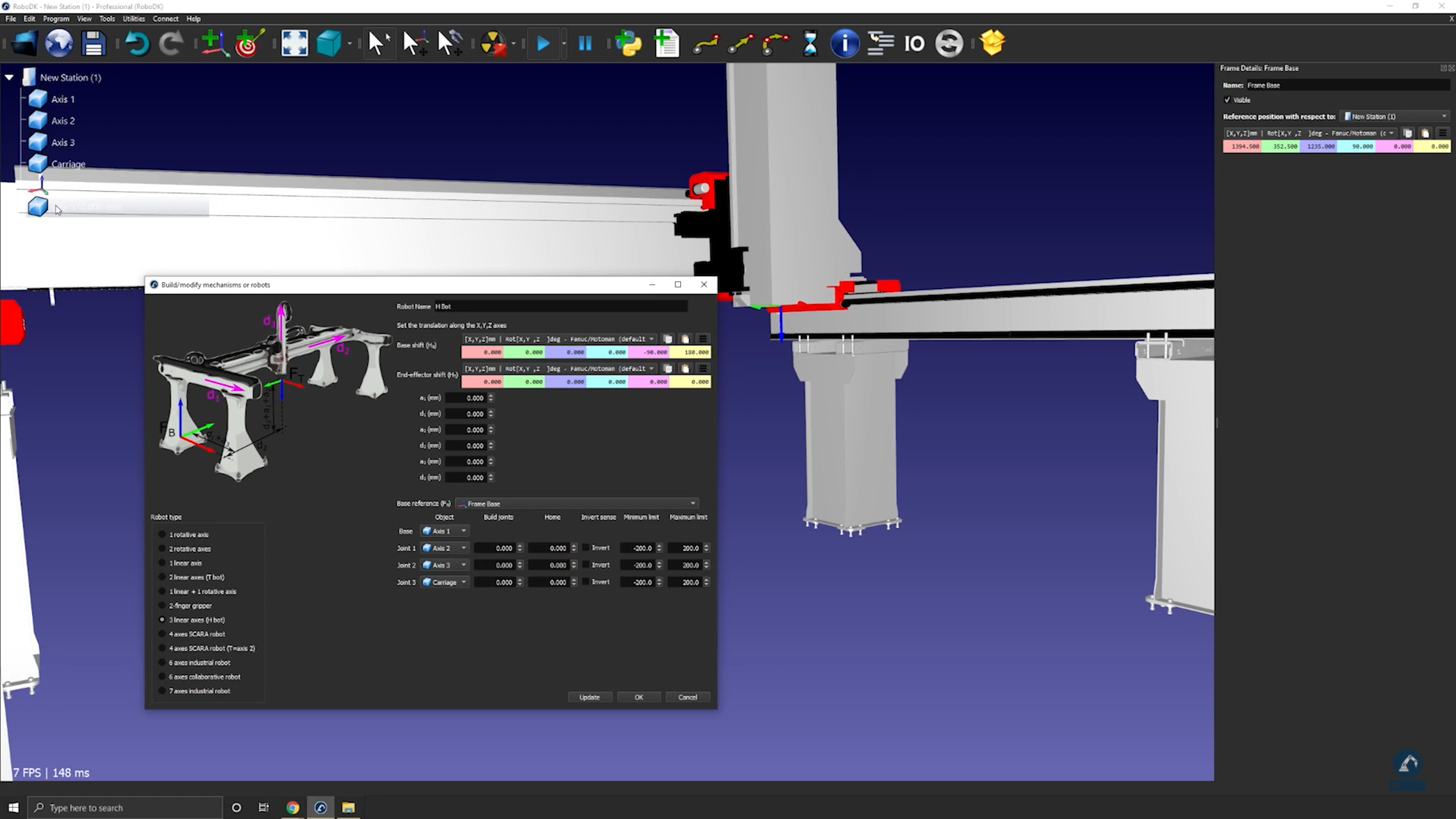The height and width of the screenshot is (819, 1456).
Task: Open the IO toolbar icon
Action: (x=914, y=43)
